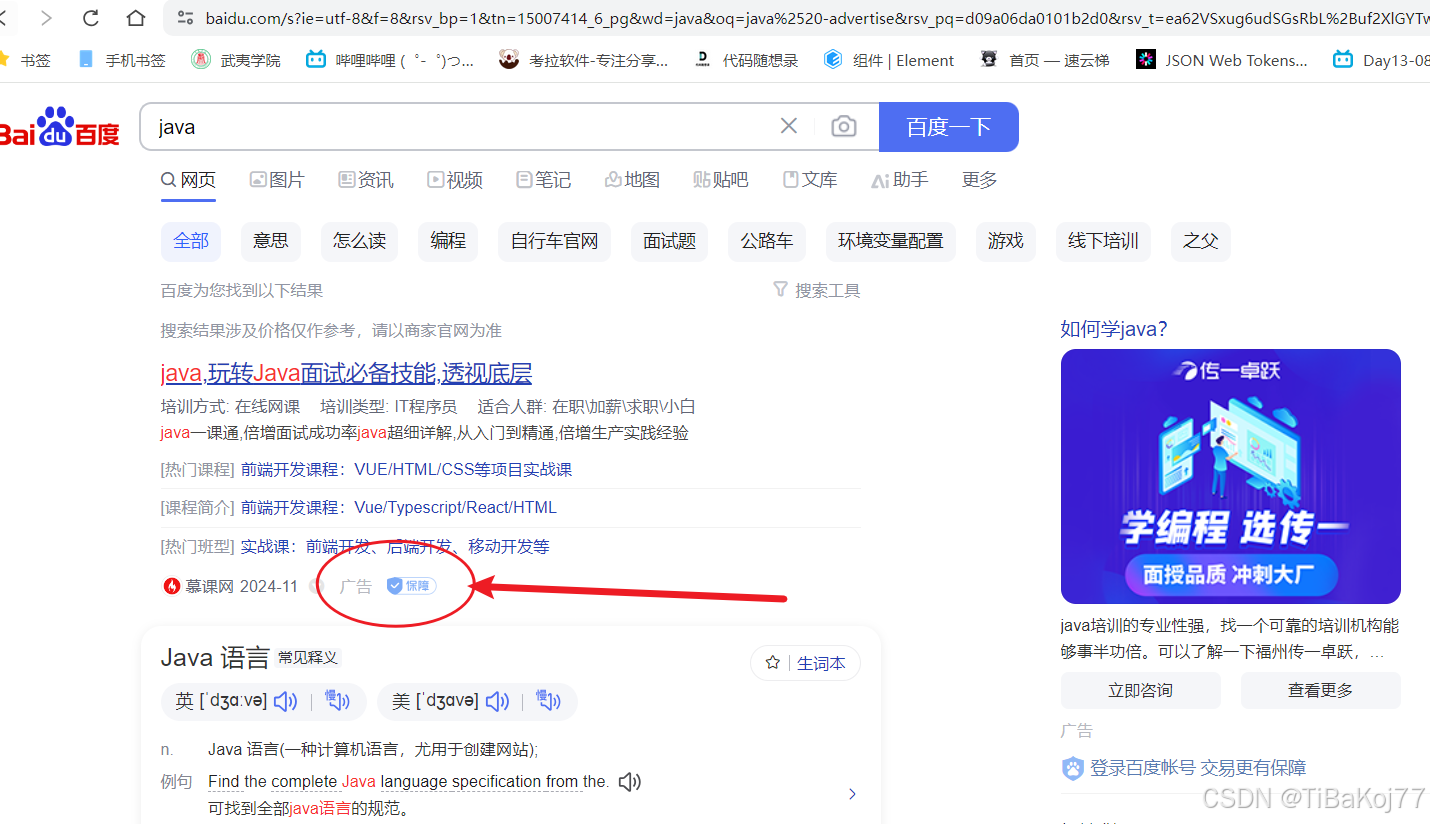1430x824 pixels.
Task: Play example sentence audio speaker
Action: pyautogui.click(x=629, y=782)
